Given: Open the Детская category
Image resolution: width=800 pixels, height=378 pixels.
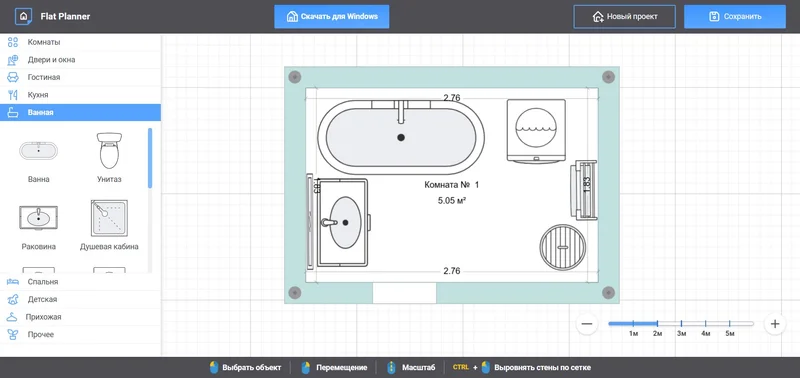Looking at the screenshot, I should (x=80, y=299).
